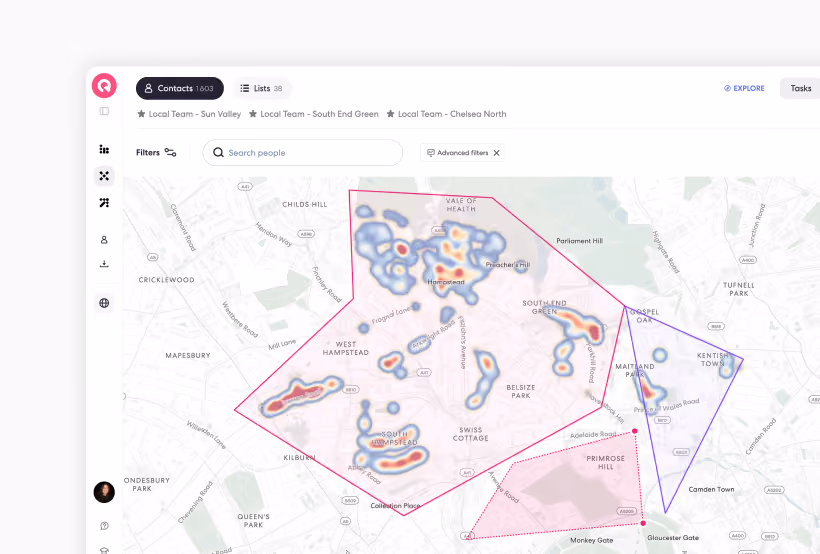Click the CRICKLEWOOD map label

point(166,280)
